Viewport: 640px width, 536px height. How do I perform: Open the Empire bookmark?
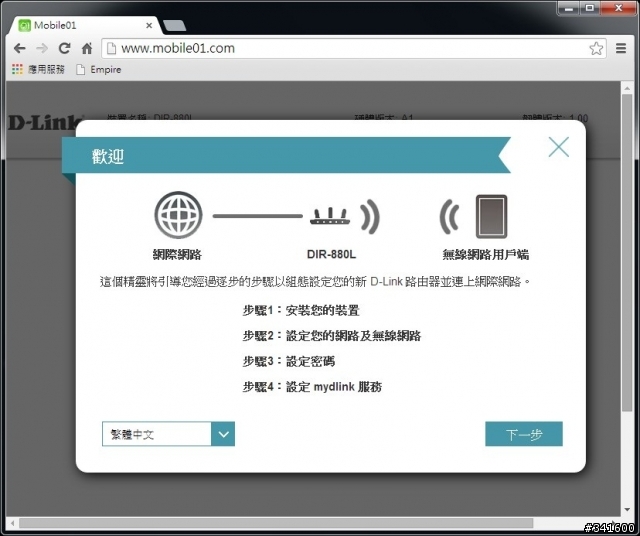tap(99, 70)
